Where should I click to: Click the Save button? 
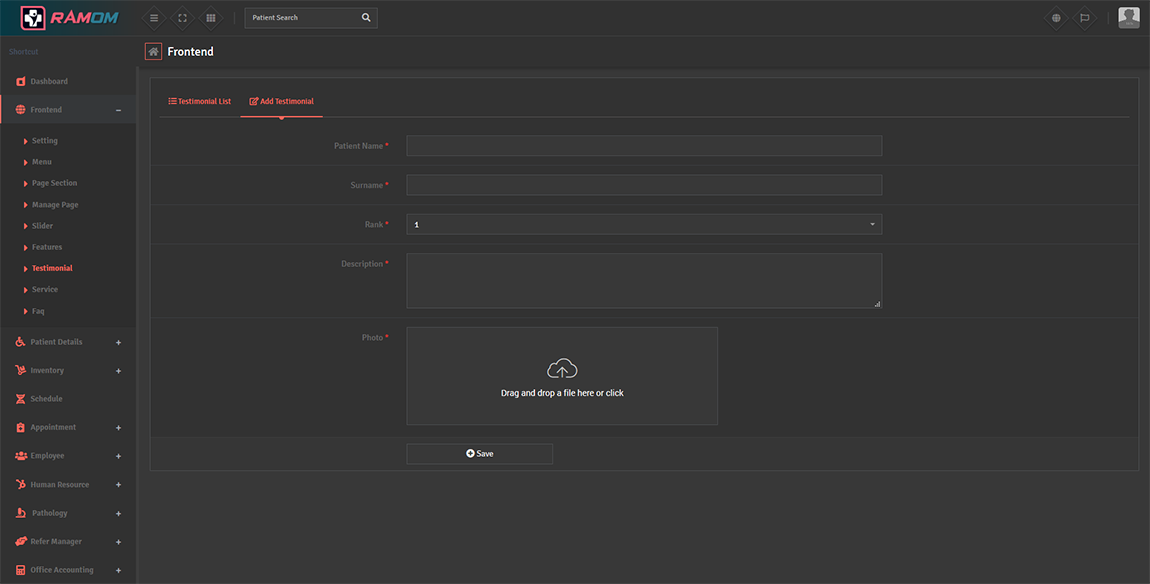pyautogui.click(x=479, y=454)
